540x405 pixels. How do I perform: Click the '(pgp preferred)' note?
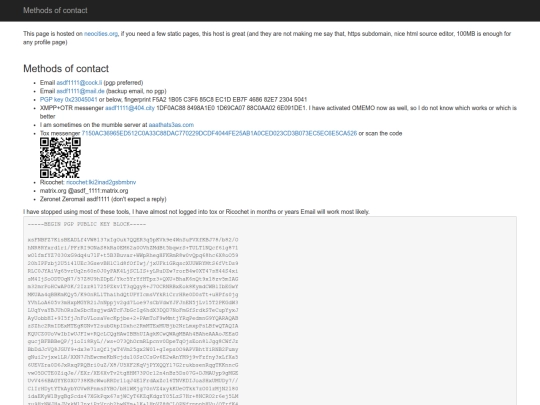coord(123,83)
